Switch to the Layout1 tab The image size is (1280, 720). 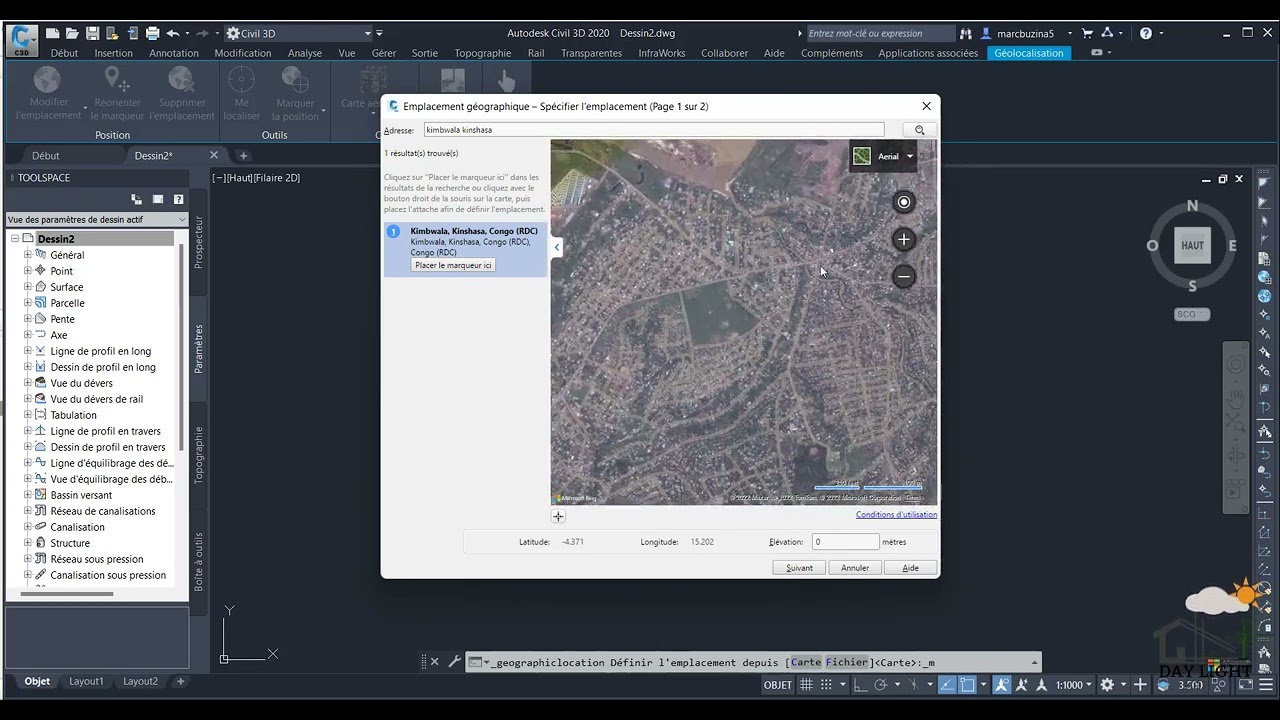coord(86,681)
